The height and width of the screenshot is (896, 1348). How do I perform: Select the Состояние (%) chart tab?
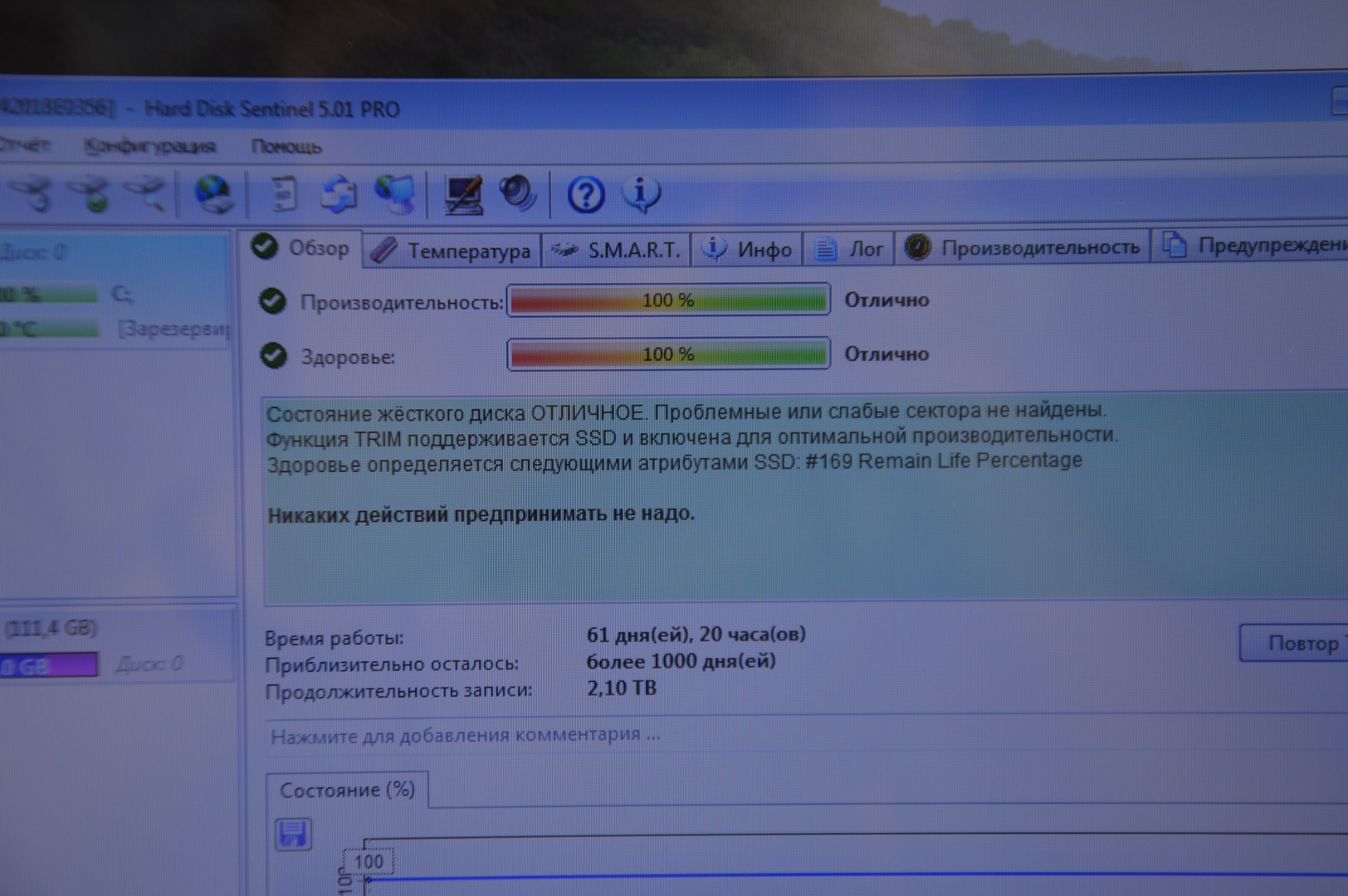tap(347, 790)
